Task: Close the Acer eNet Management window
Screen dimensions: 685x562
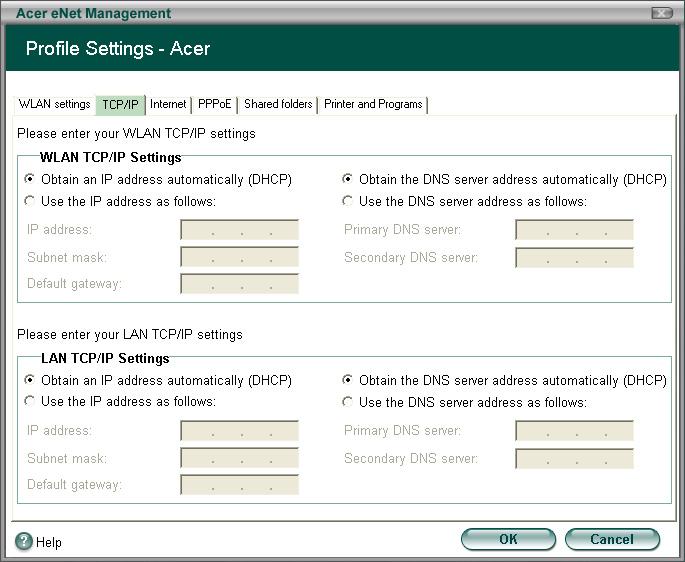Action: (x=661, y=14)
